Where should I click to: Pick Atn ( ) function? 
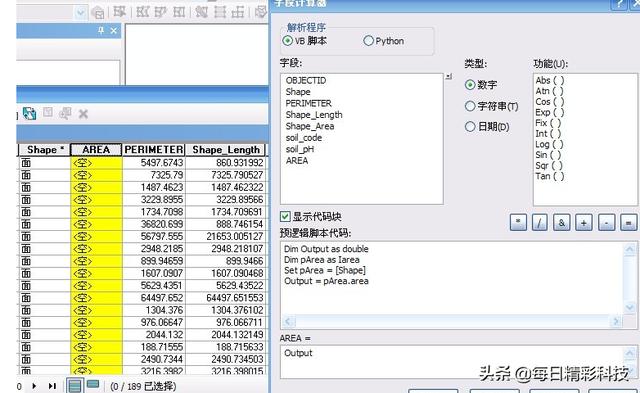549,91
